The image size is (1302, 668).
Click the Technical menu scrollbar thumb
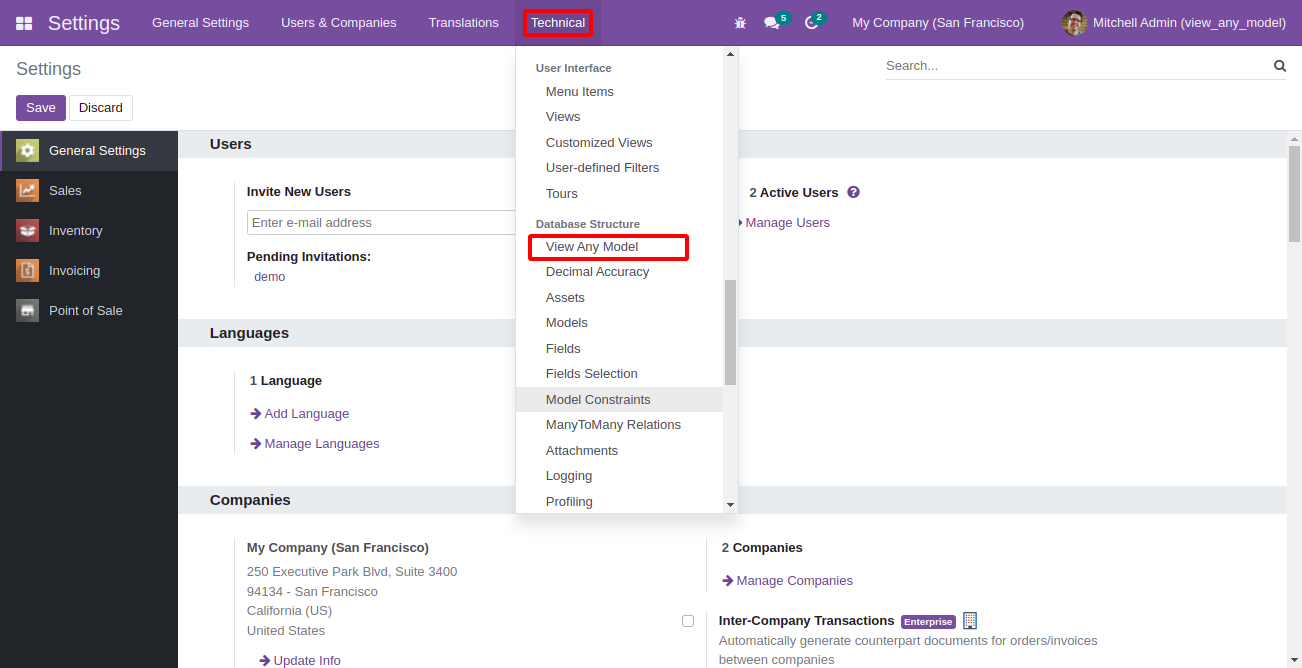[730, 332]
